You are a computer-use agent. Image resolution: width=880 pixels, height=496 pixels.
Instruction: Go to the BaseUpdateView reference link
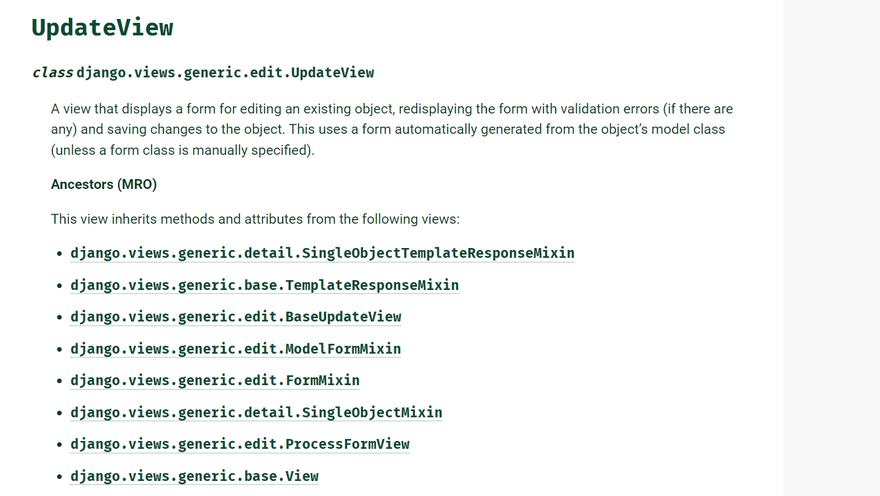235,317
